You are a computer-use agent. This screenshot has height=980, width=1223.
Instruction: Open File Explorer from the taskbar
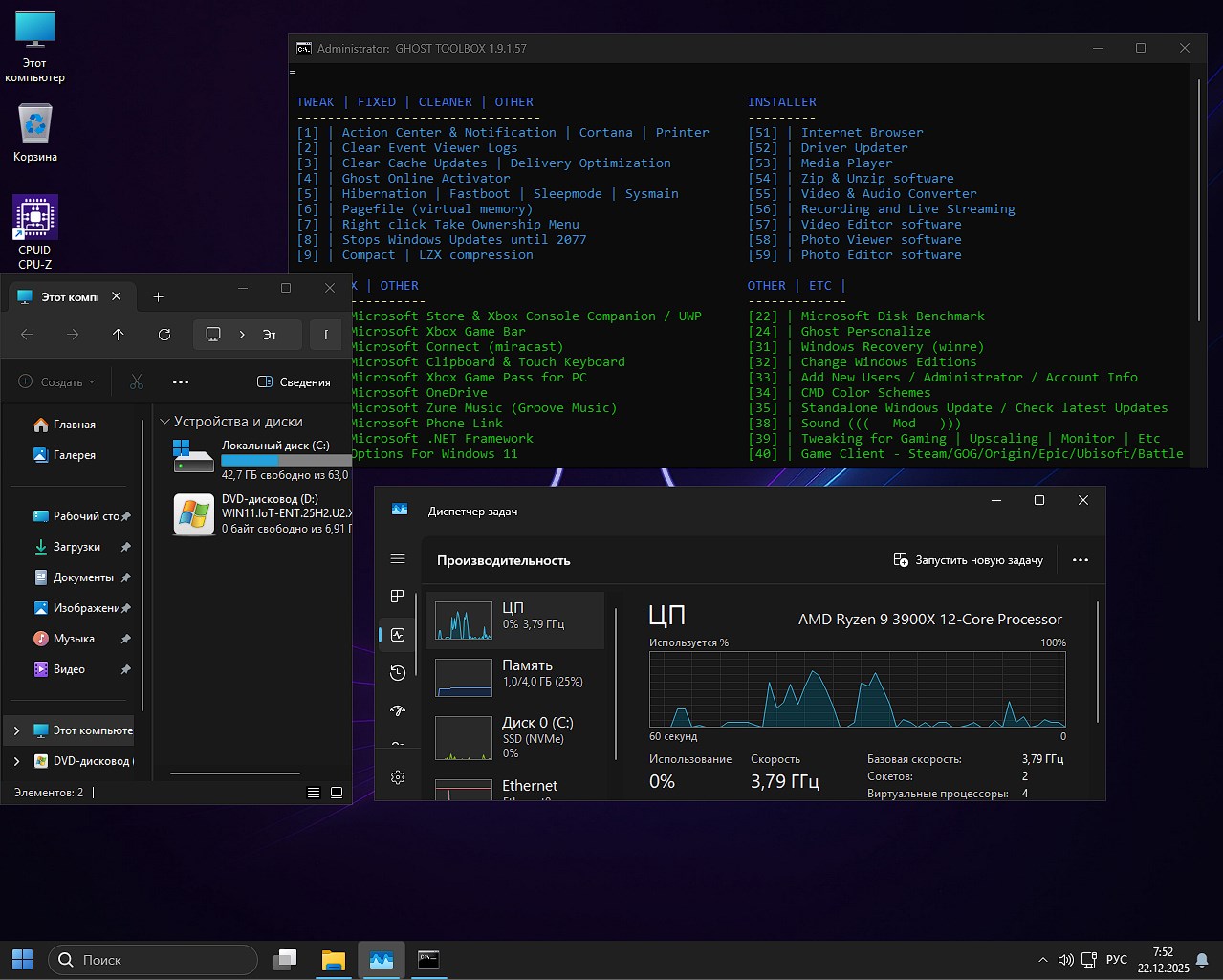pos(333,959)
